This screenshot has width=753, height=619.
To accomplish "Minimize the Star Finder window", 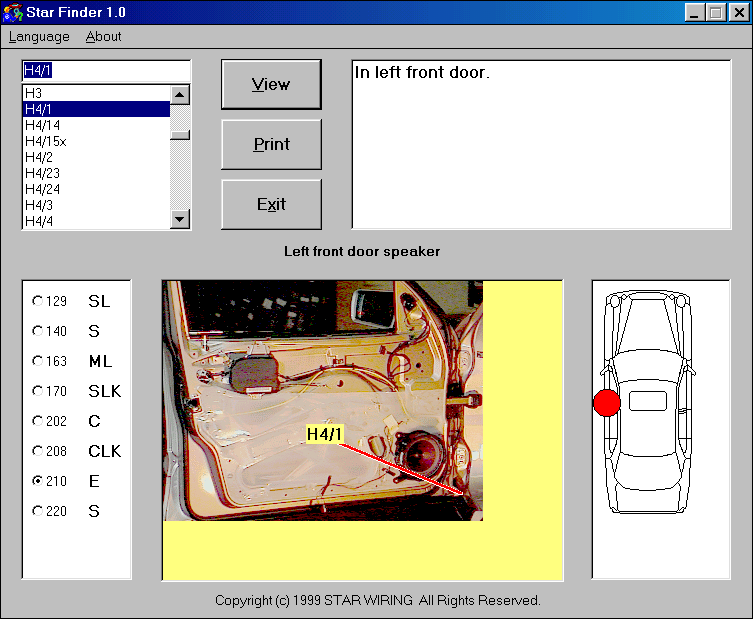I will click(x=694, y=12).
